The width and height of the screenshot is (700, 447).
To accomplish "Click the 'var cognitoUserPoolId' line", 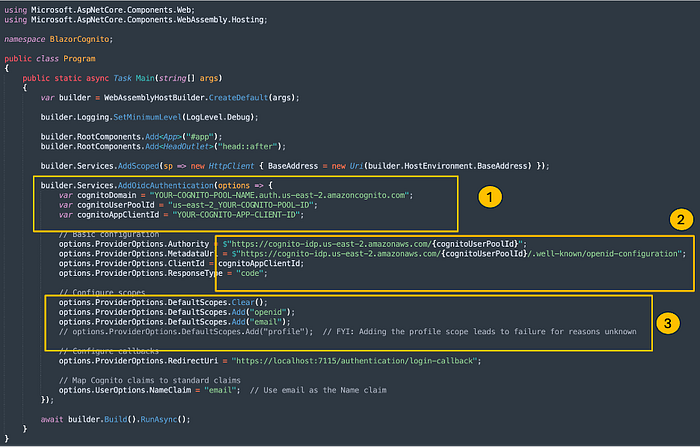I will [x=188, y=205].
